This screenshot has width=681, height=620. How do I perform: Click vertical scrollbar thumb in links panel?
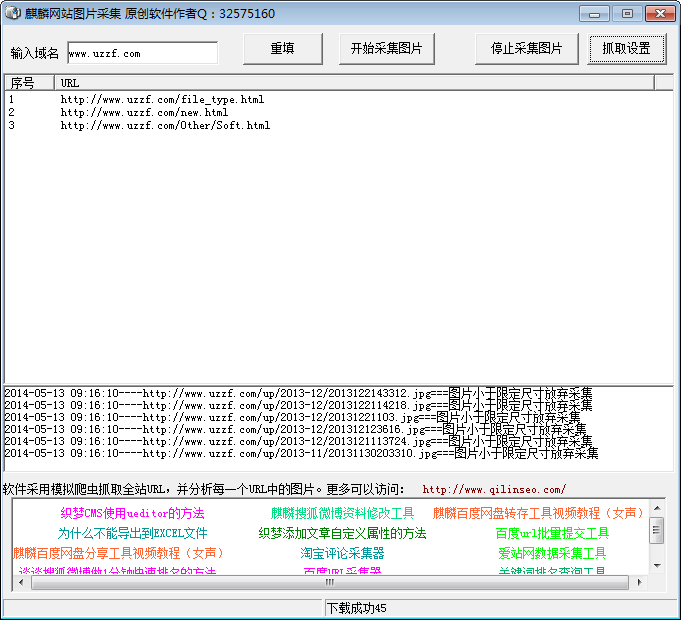coord(657,530)
